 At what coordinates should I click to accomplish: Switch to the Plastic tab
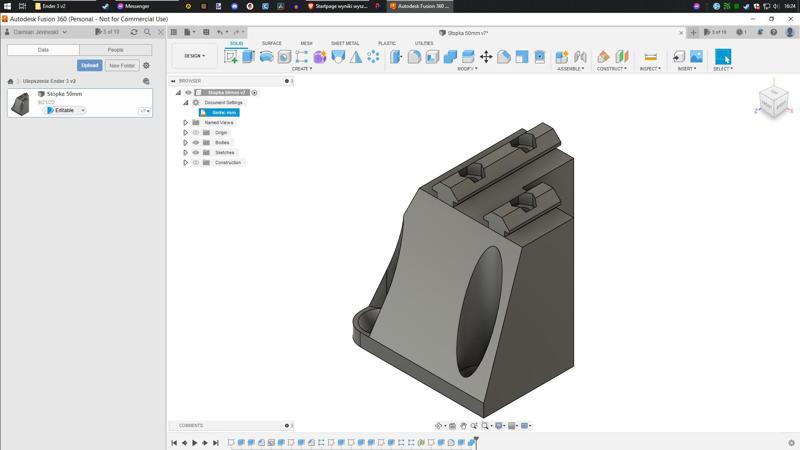pyautogui.click(x=387, y=43)
